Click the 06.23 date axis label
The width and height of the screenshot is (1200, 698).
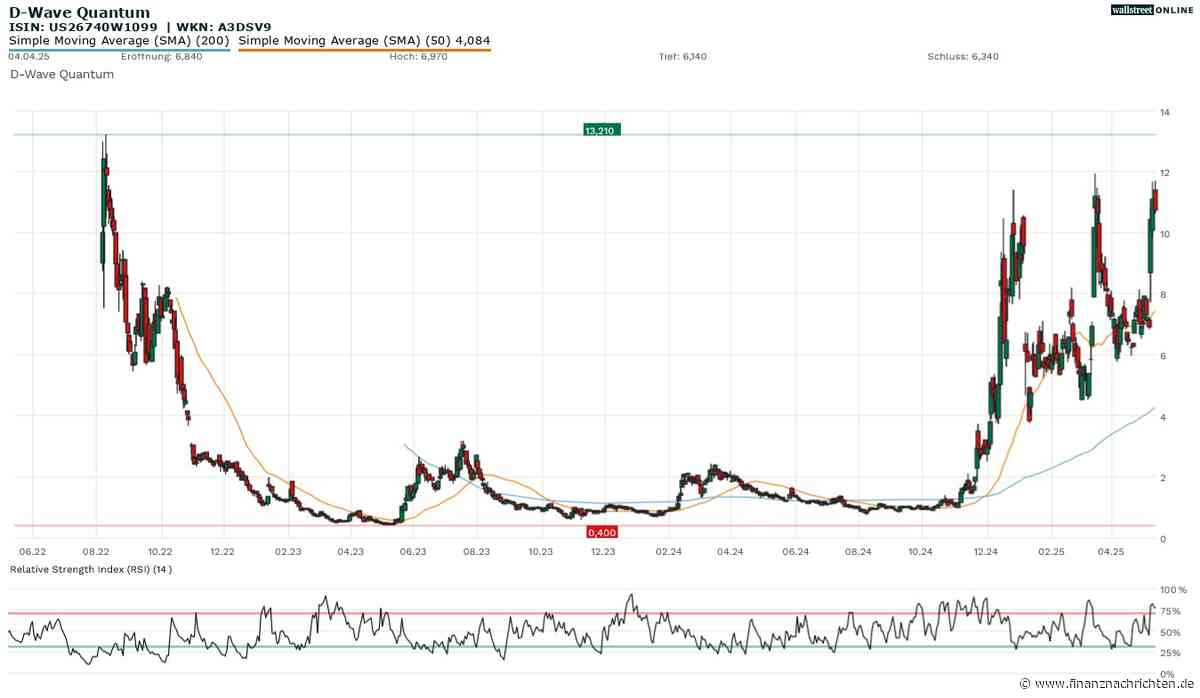pos(413,550)
